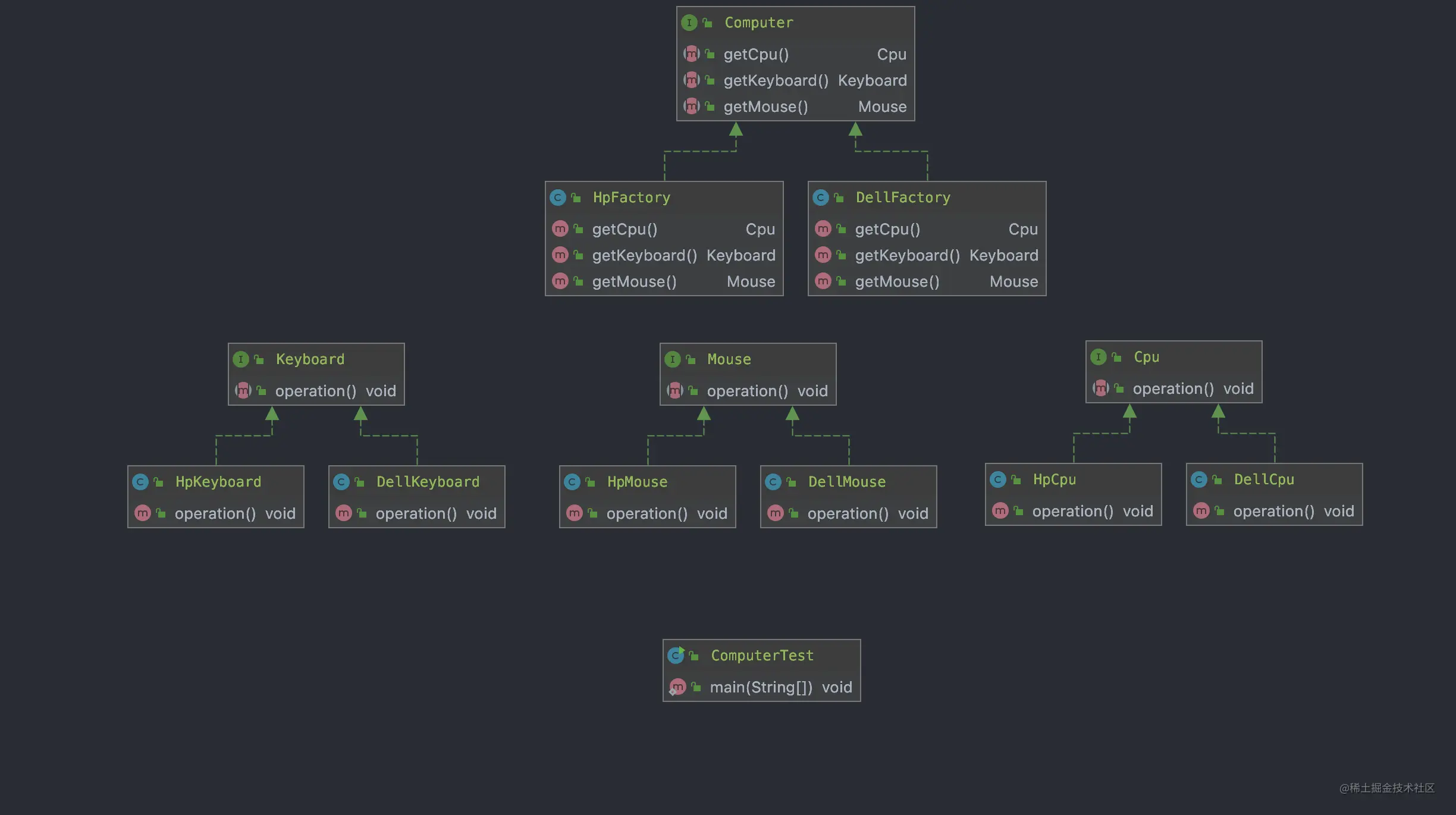The image size is (1456, 815).
Task: Click the class icon beside HpCpu
Action: 998,479
